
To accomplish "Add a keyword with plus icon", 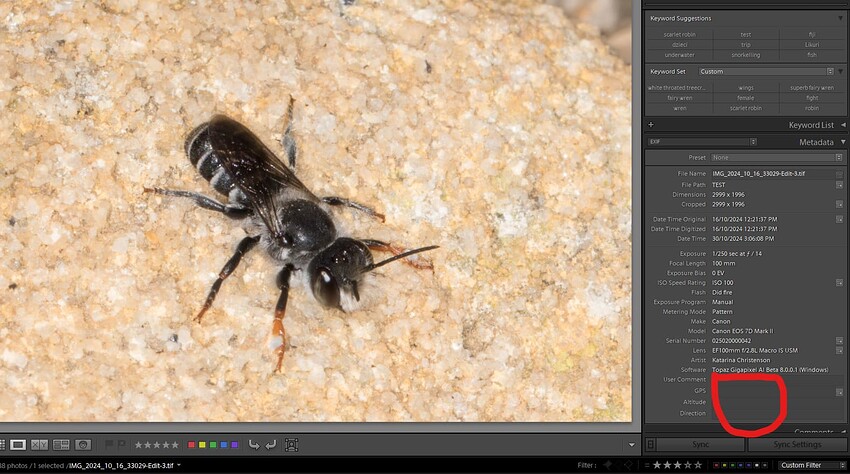I will point(651,125).
